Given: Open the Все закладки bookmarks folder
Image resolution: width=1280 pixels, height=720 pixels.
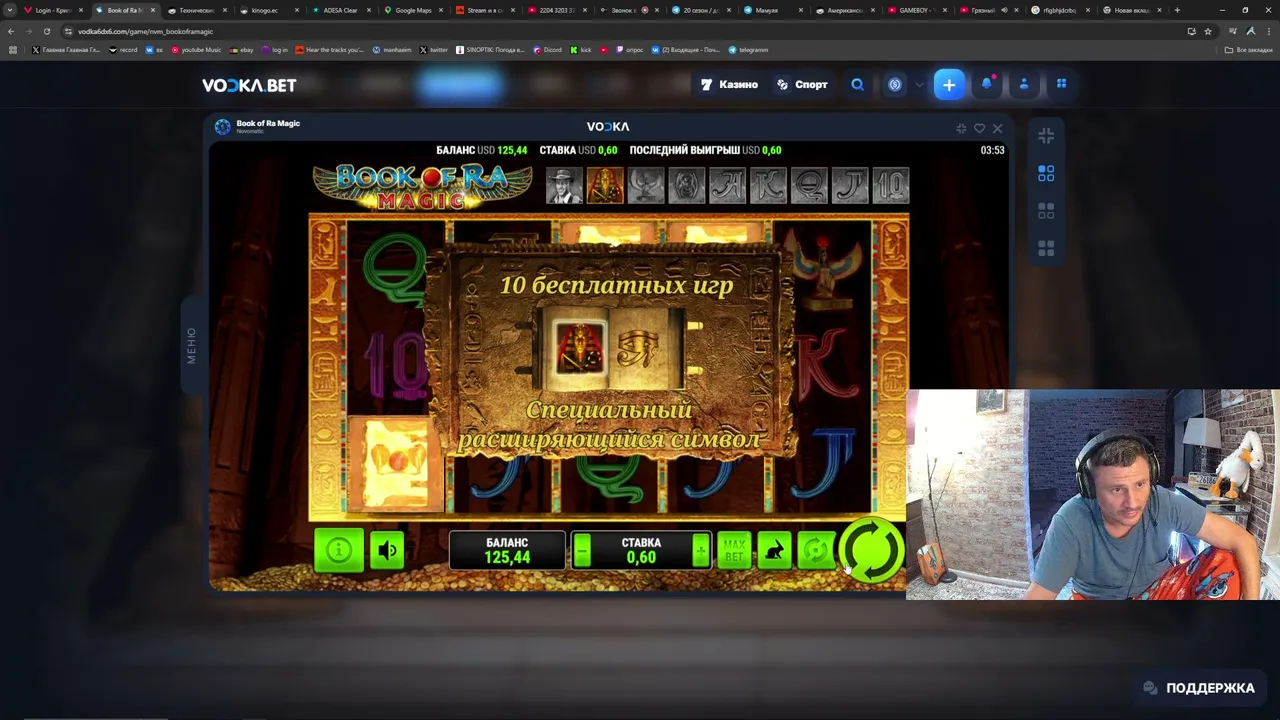Looking at the screenshot, I should click(x=1250, y=49).
